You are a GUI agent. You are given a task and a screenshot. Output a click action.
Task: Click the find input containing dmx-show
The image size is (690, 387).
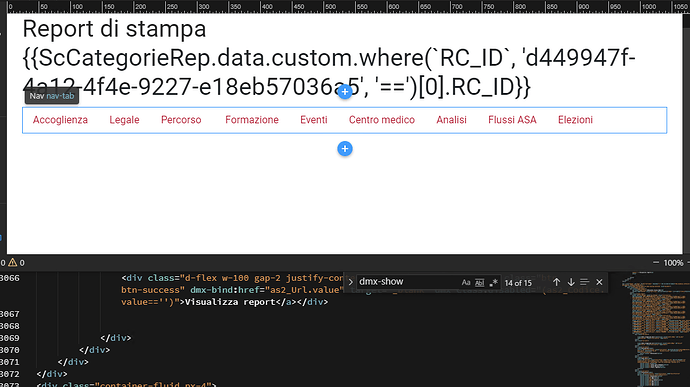point(407,282)
